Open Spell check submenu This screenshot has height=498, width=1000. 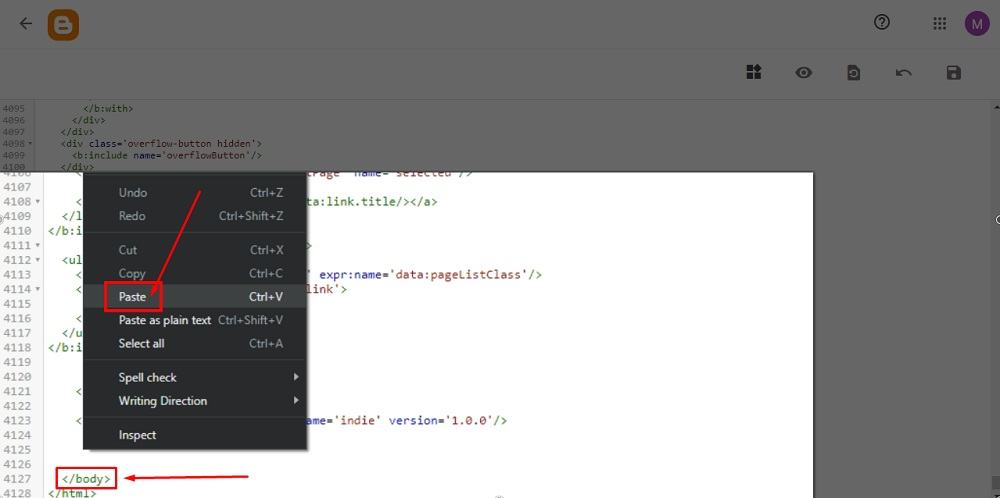195,377
